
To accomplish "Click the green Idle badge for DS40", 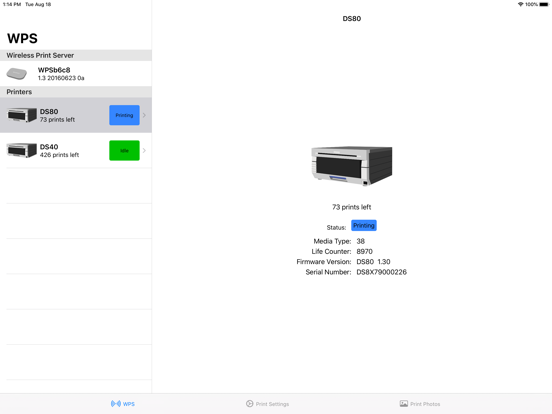I will [124, 150].
